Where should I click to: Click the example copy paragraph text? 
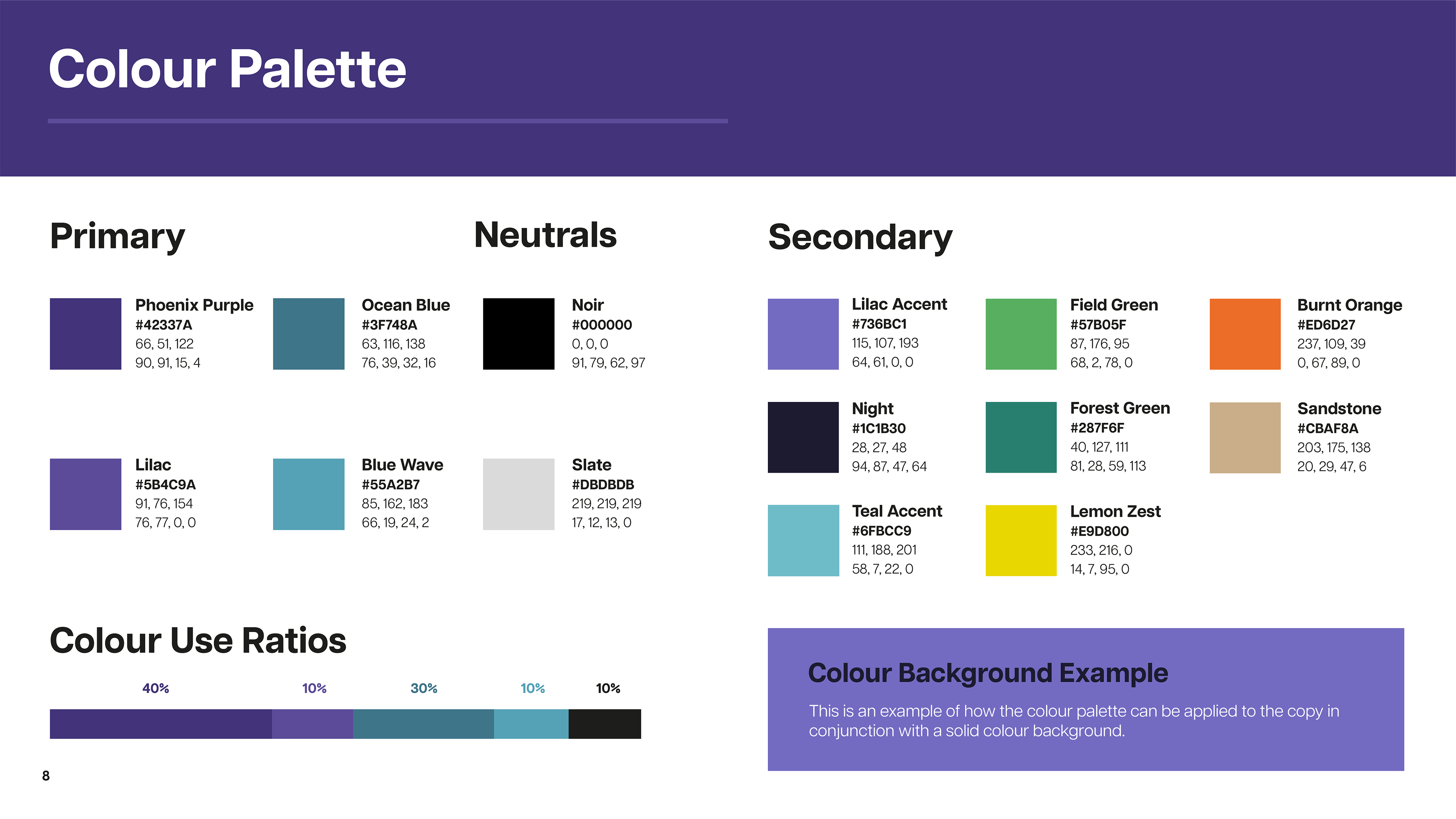(x=1074, y=721)
